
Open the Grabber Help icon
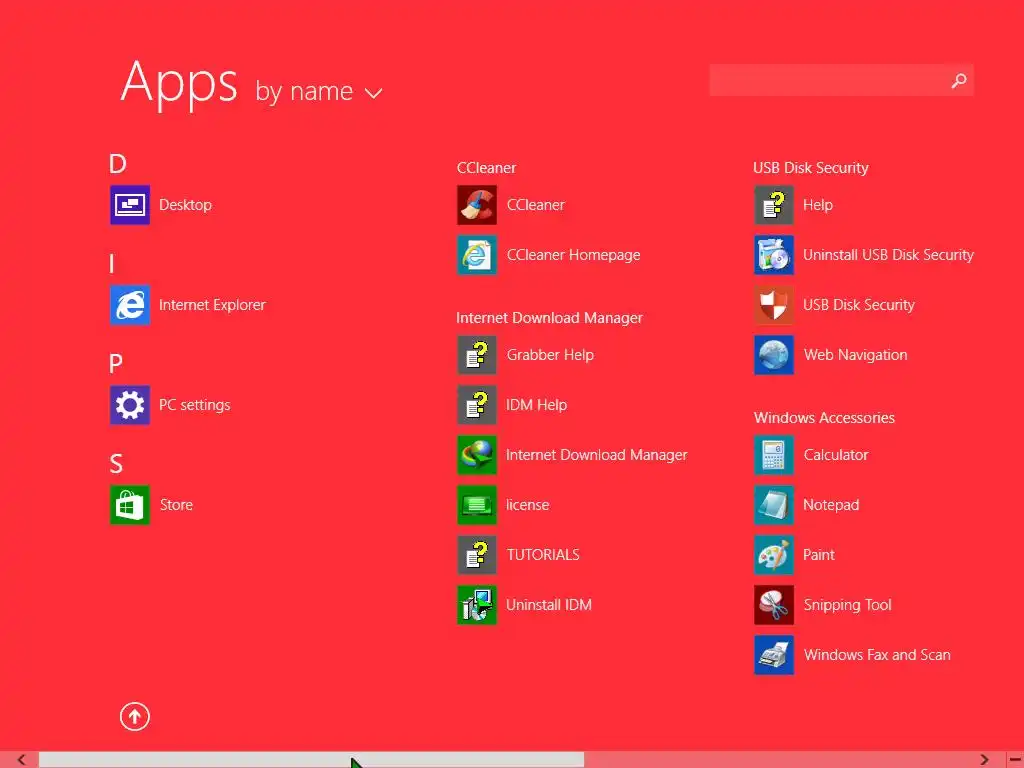pos(477,355)
